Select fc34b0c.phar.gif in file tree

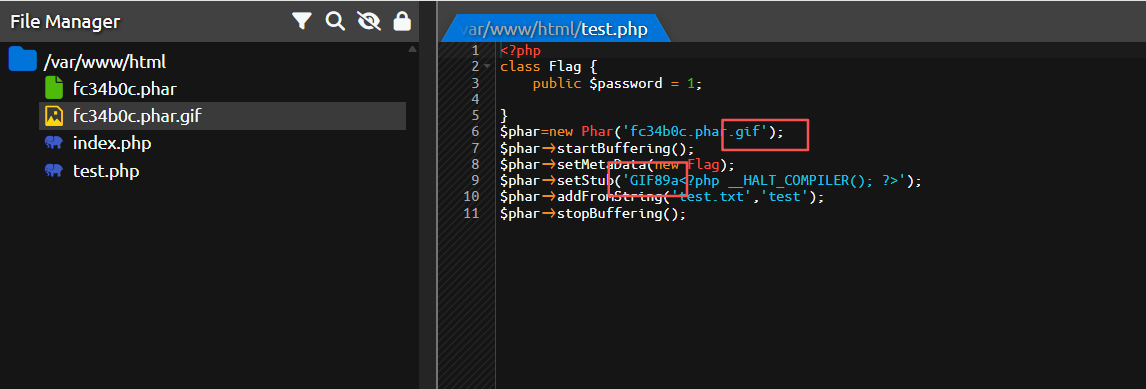click(x=221, y=116)
